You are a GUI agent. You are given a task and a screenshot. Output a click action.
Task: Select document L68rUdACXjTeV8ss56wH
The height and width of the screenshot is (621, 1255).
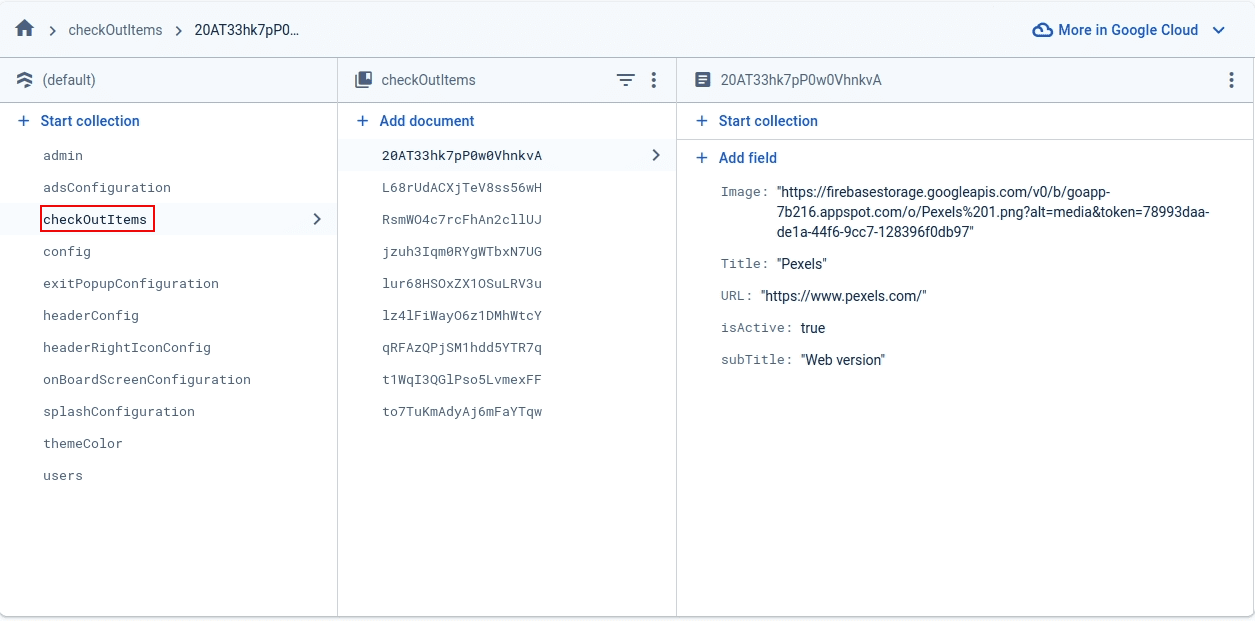(462, 188)
